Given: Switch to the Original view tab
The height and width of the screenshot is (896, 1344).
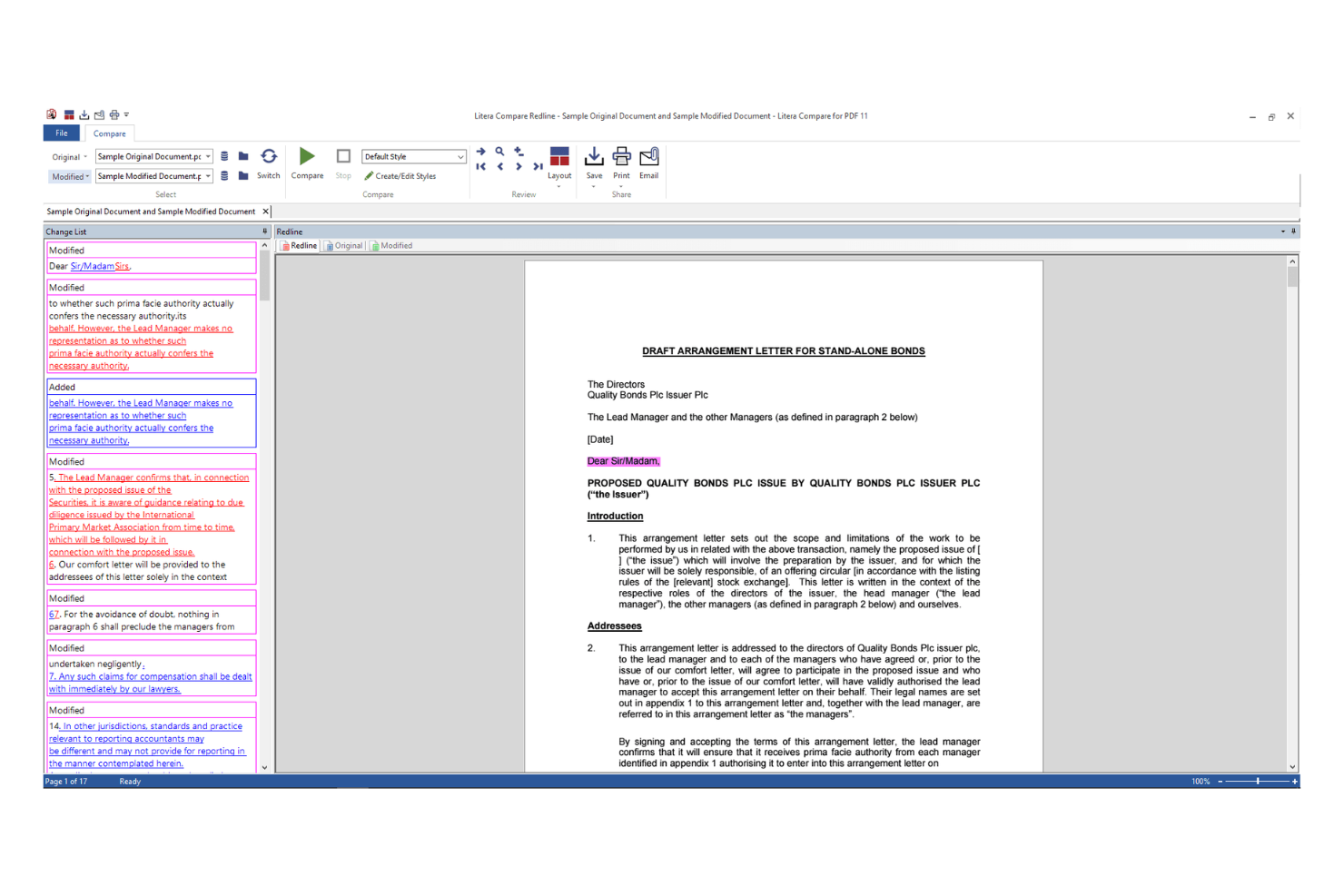Looking at the screenshot, I should pyautogui.click(x=344, y=246).
